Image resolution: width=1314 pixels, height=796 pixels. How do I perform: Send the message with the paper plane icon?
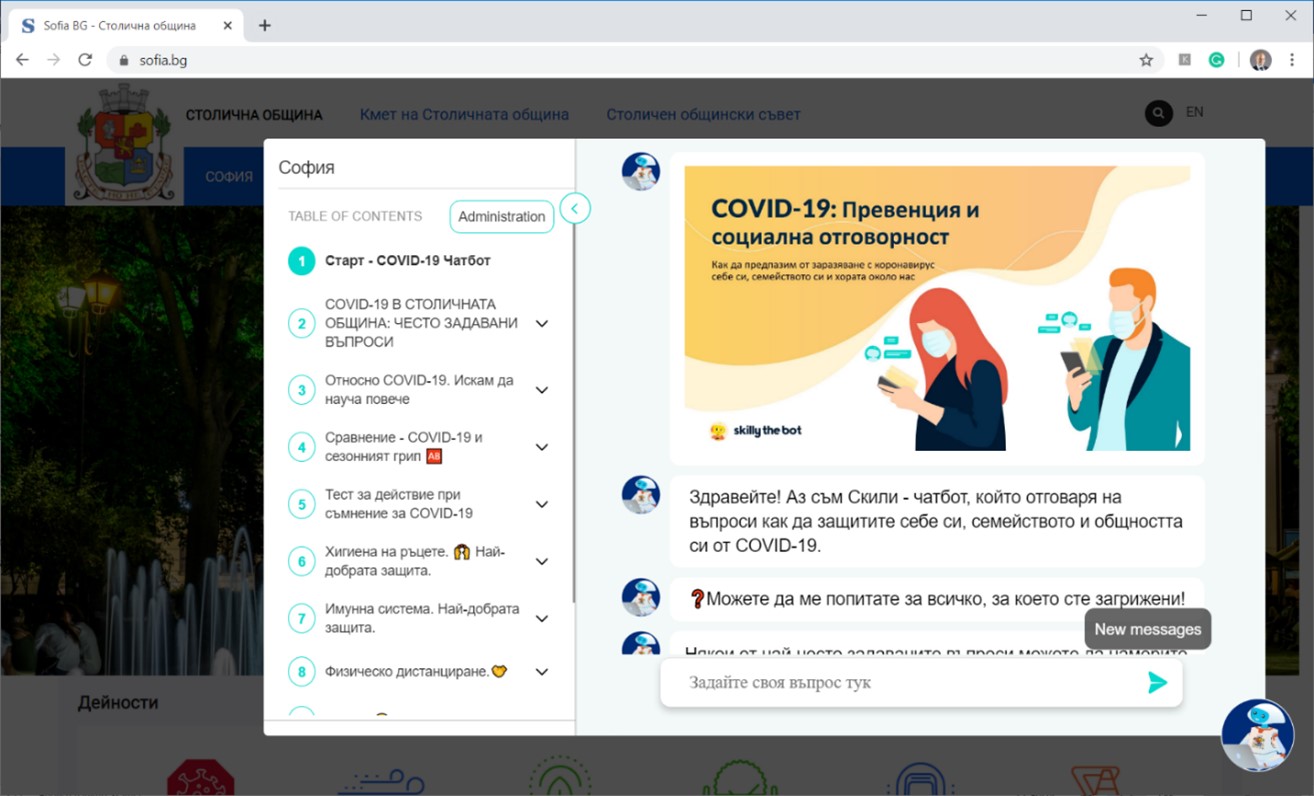tap(1157, 683)
